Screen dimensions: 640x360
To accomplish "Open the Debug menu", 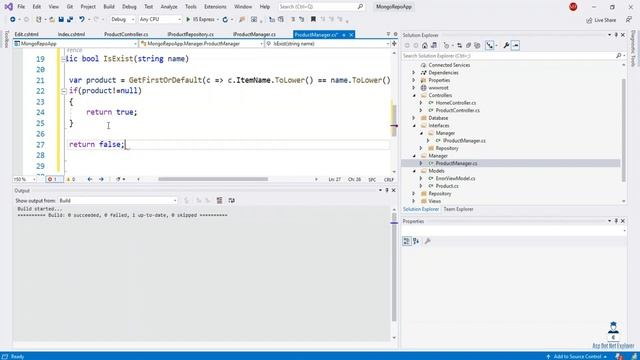I will (129, 7).
